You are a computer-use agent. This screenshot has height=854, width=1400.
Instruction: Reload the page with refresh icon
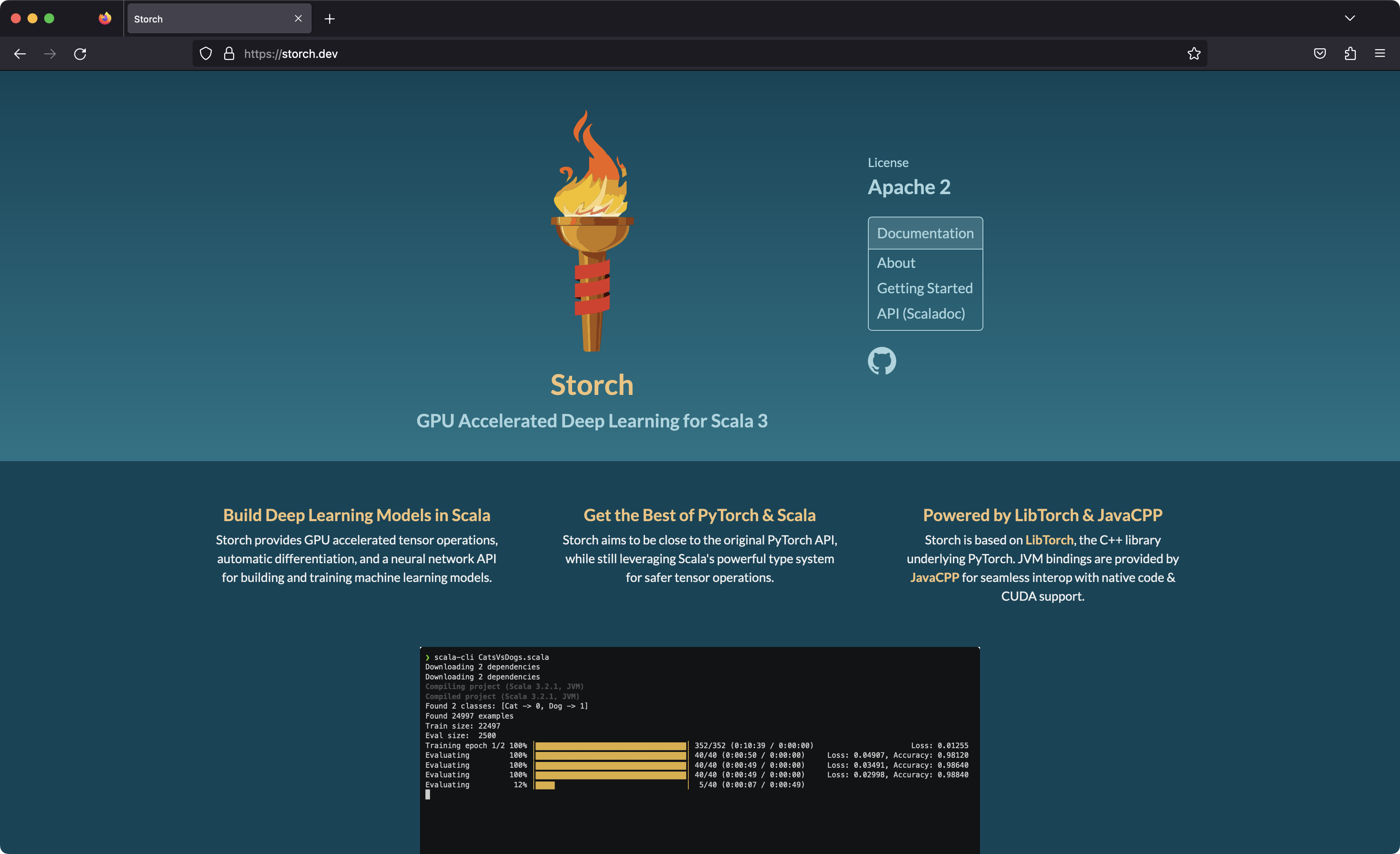coord(80,54)
